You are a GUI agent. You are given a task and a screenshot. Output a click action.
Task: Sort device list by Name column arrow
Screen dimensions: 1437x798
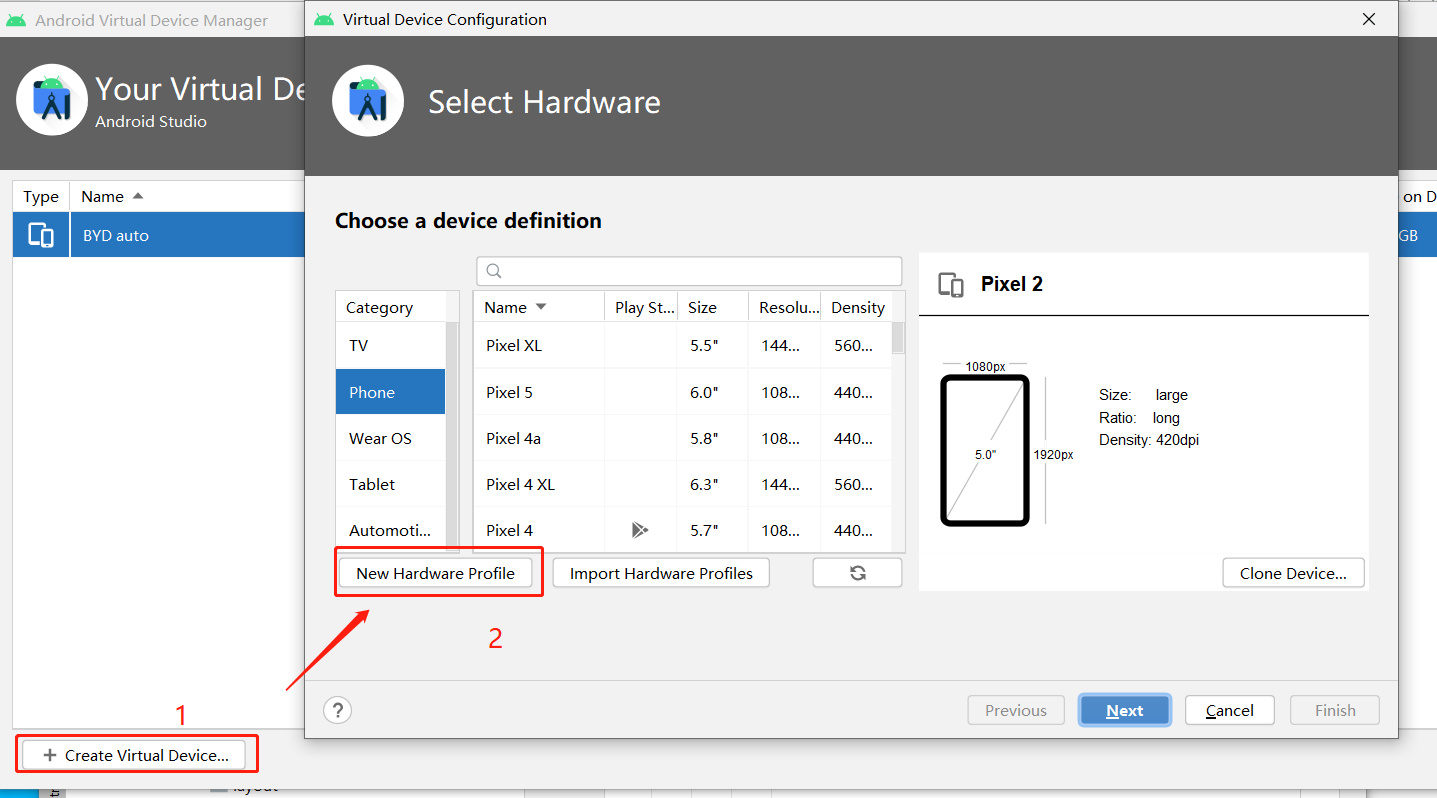(541, 307)
